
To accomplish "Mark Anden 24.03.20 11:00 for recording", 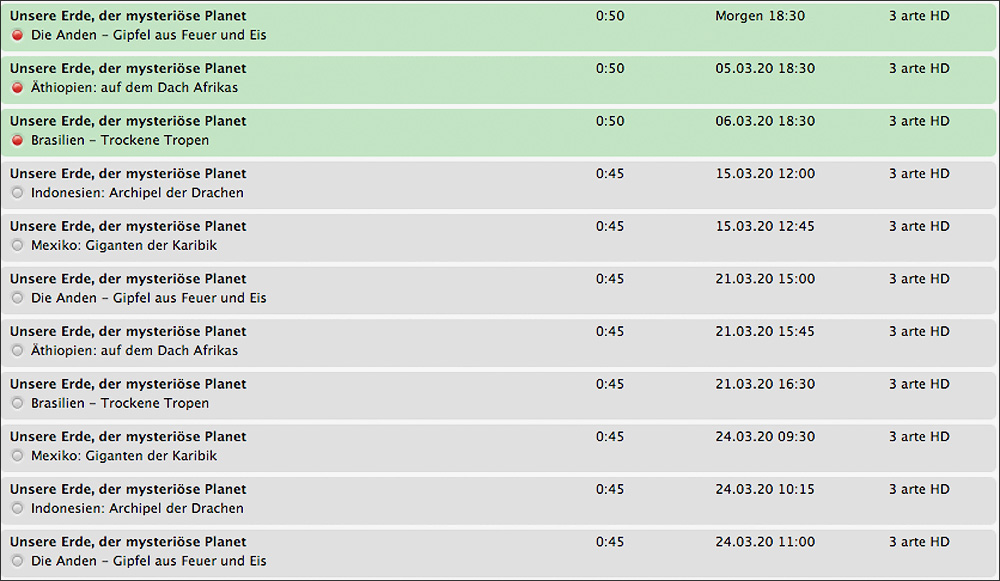I will pyautogui.click(x=18, y=561).
